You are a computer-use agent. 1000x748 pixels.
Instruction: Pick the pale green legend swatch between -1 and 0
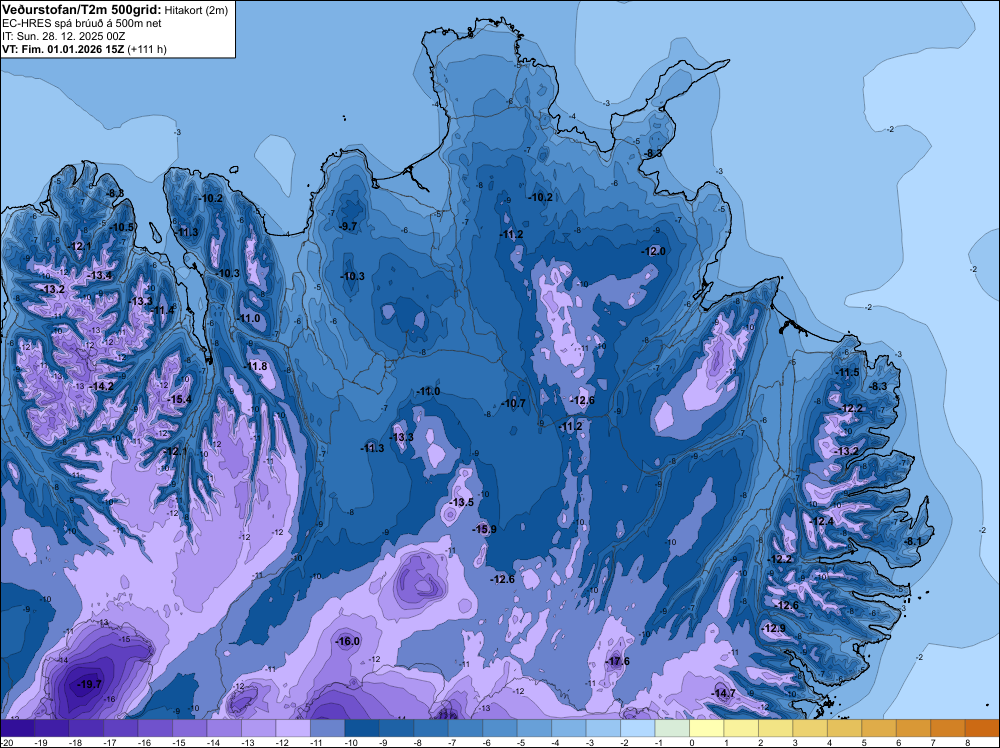pos(672,728)
